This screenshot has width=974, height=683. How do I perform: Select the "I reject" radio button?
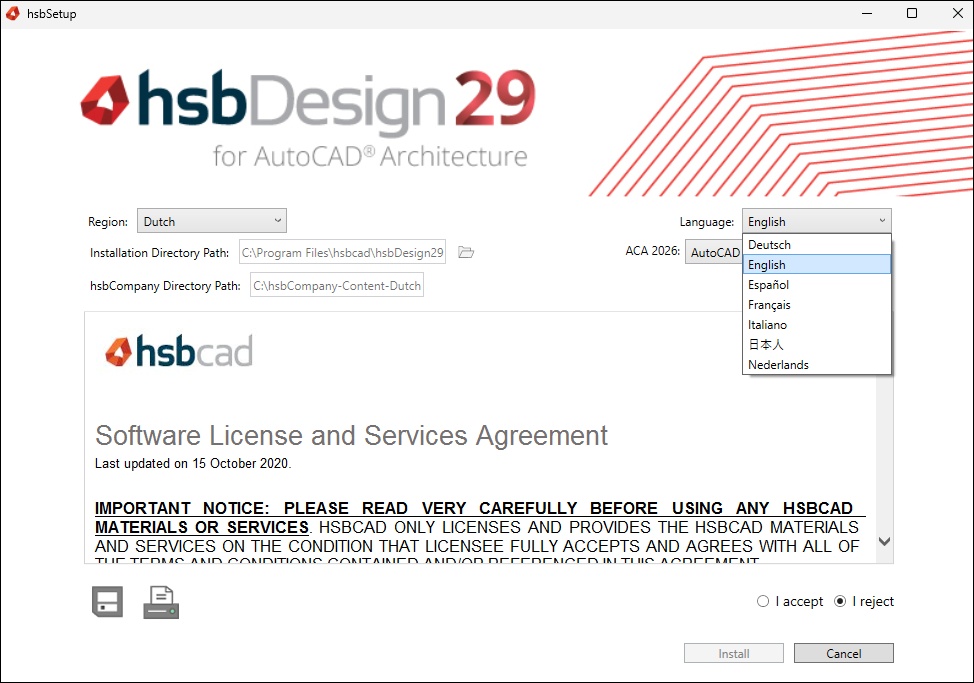tap(840, 601)
